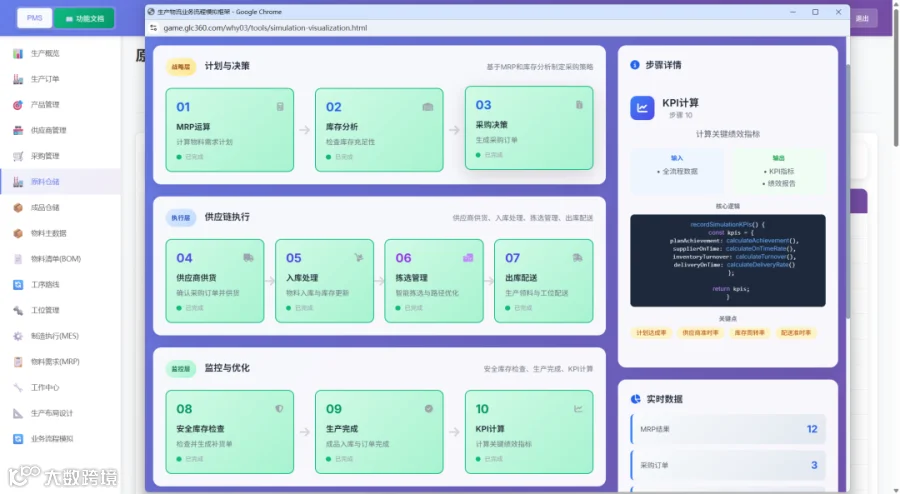Click the site info icon in Chrome address bar
This screenshot has height=494, width=900.
[x=153, y=28]
